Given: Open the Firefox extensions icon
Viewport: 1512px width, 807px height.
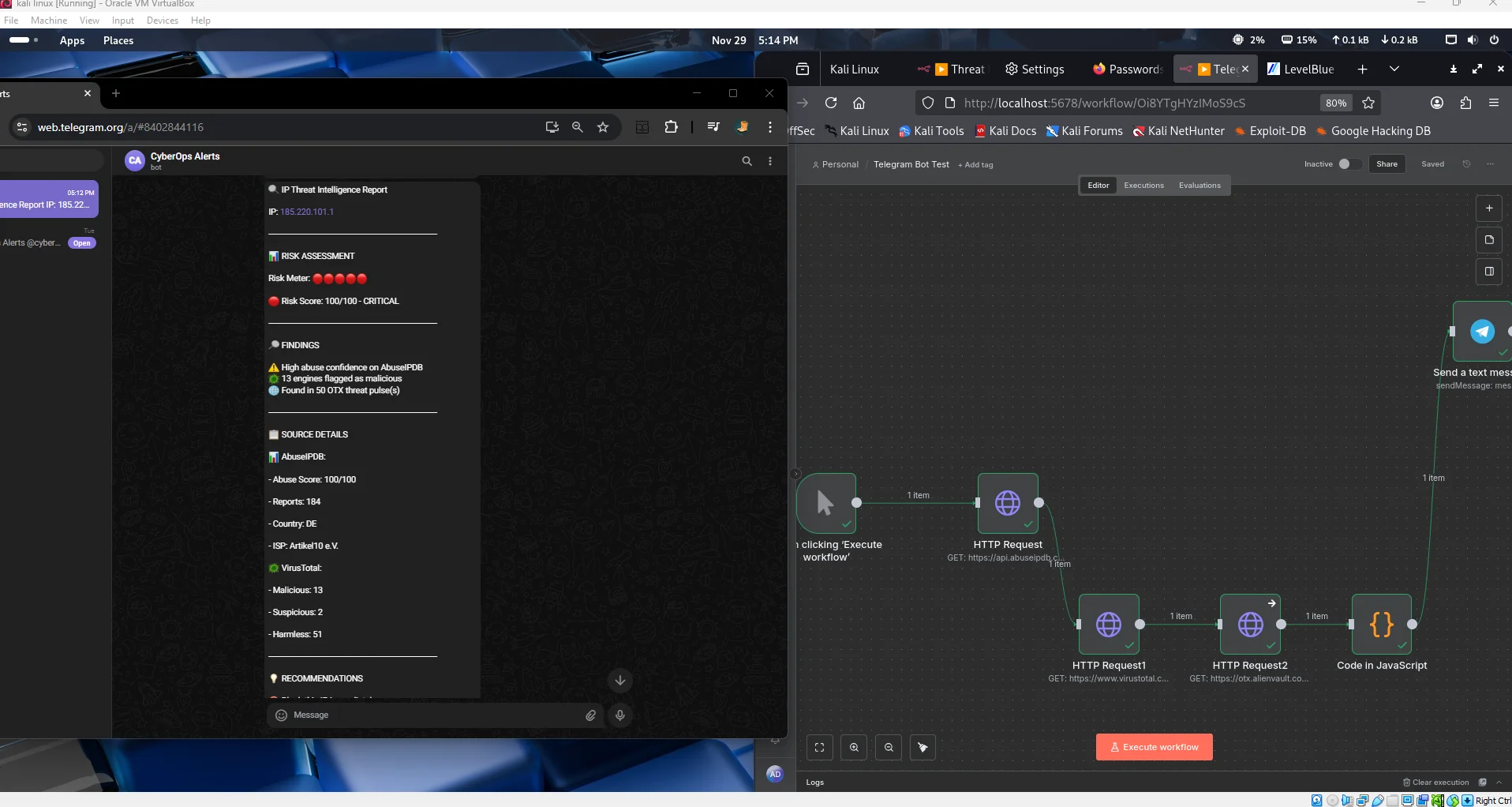Looking at the screenshot, I should (1465, 103).
